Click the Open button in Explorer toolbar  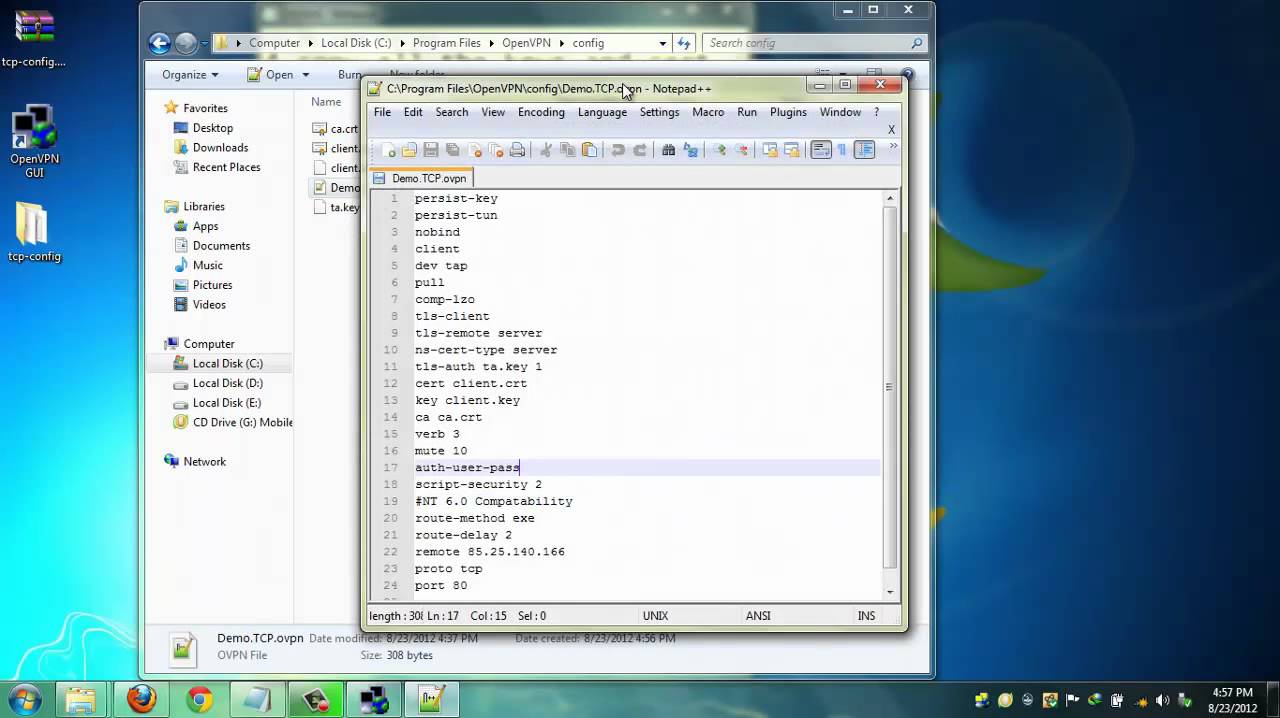(x=271, y=75)
